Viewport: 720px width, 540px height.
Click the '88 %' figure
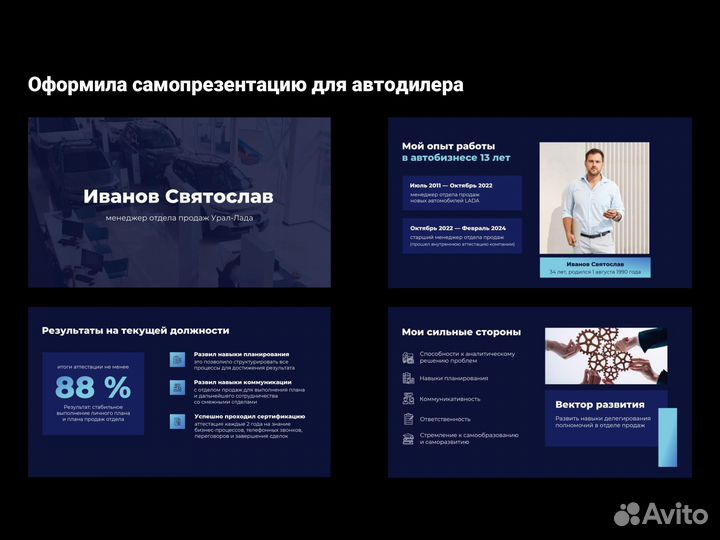coord(93,387)
